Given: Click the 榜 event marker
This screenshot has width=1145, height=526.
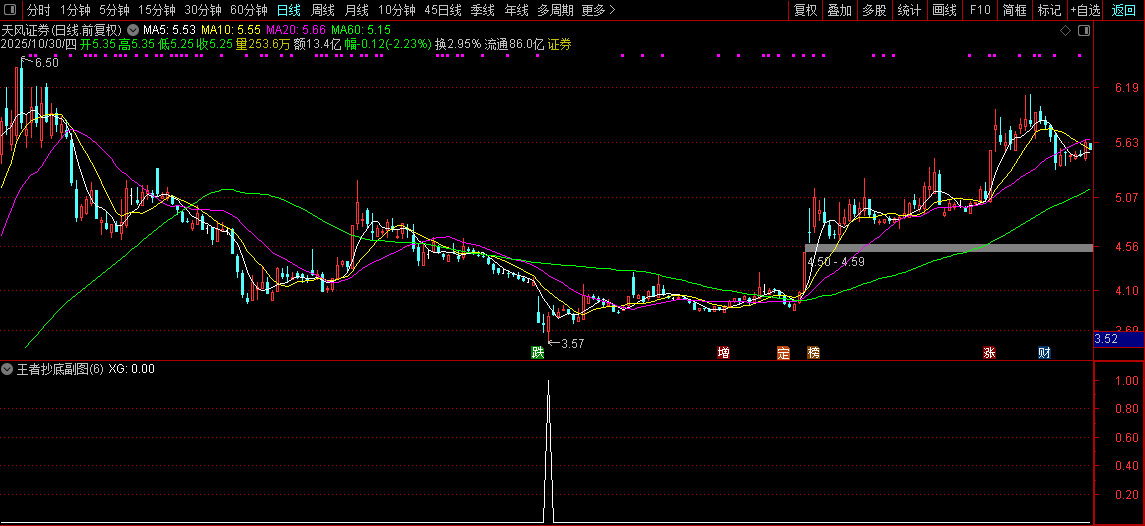Looking at the screenshot, I should point(813,353).
